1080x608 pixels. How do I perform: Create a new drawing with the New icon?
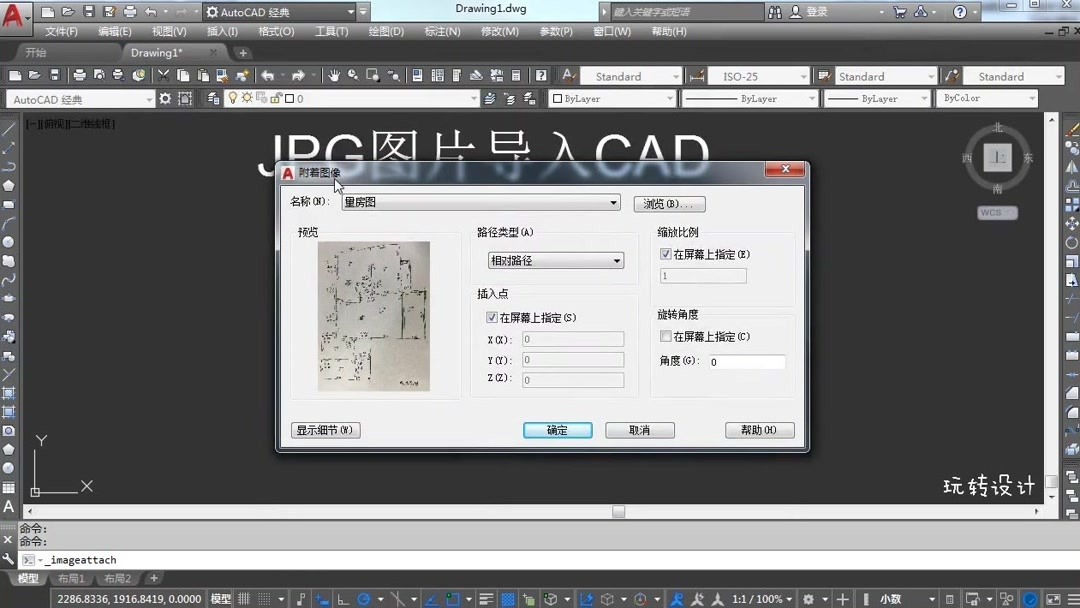(14, 75)
